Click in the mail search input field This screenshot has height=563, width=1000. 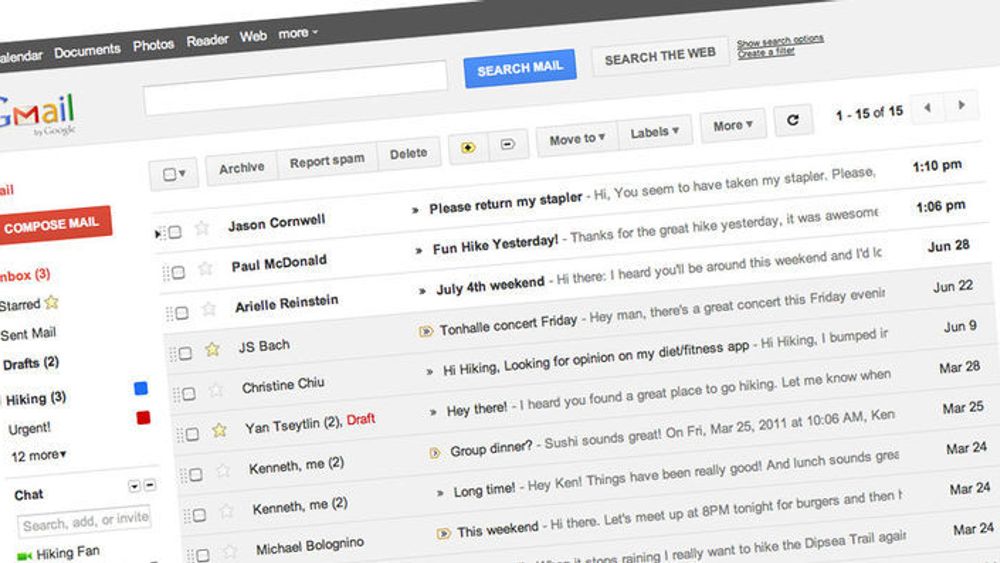pyautogui.click(x=295, y=88)
